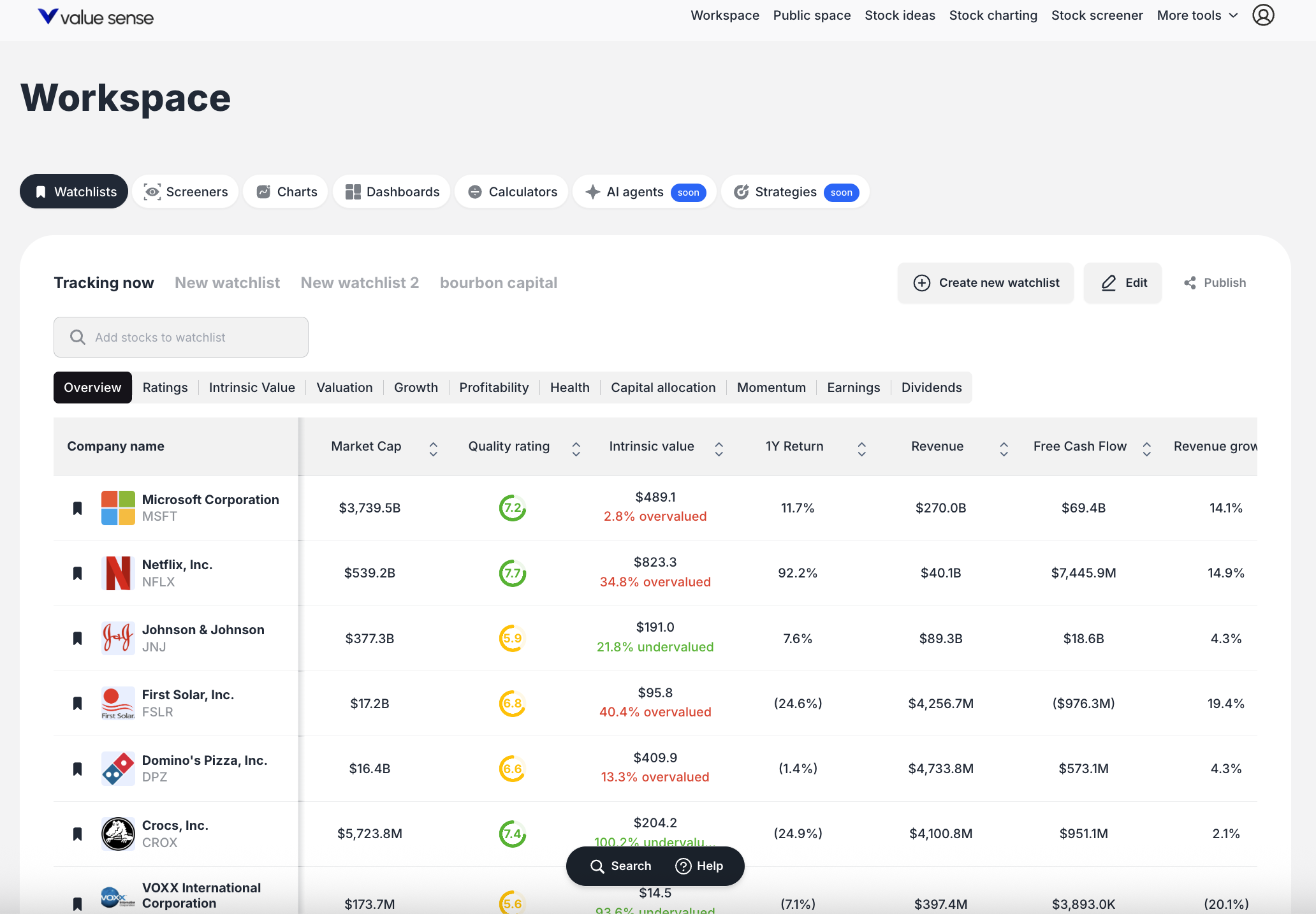Click Crocs company logo icon
This screenshot has height=914, width=1316.
pos(118,834)
